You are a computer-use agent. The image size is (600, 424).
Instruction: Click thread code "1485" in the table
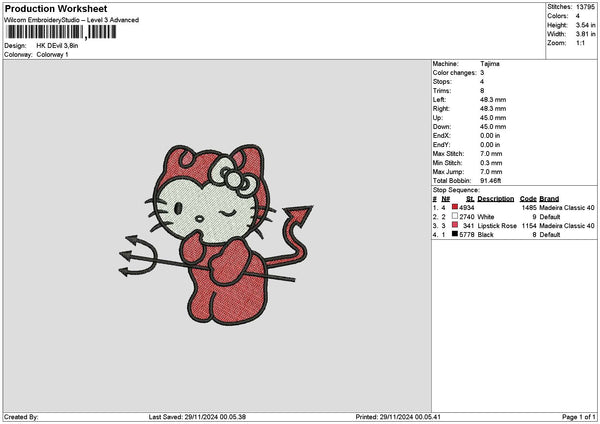point(529,208)
